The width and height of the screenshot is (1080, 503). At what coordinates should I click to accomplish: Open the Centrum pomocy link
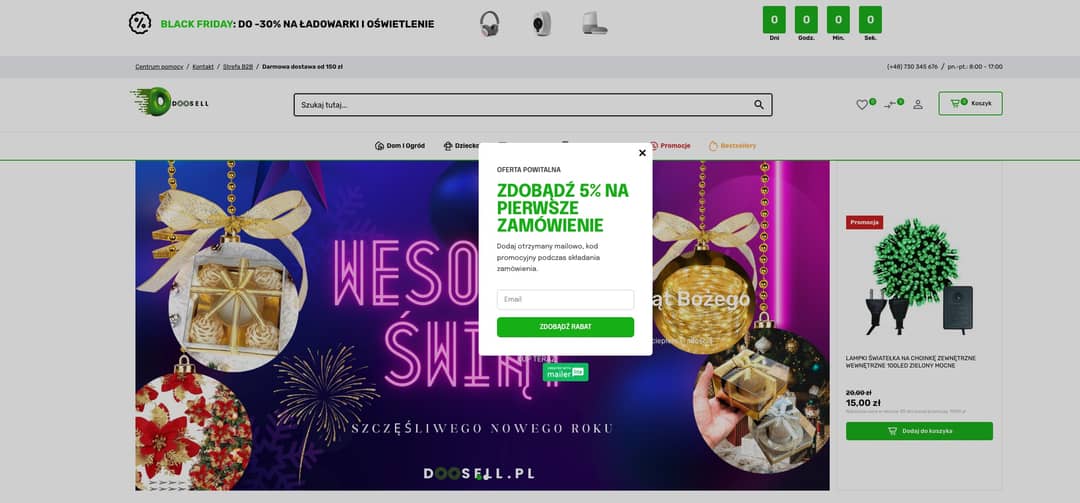pos(159,67)
